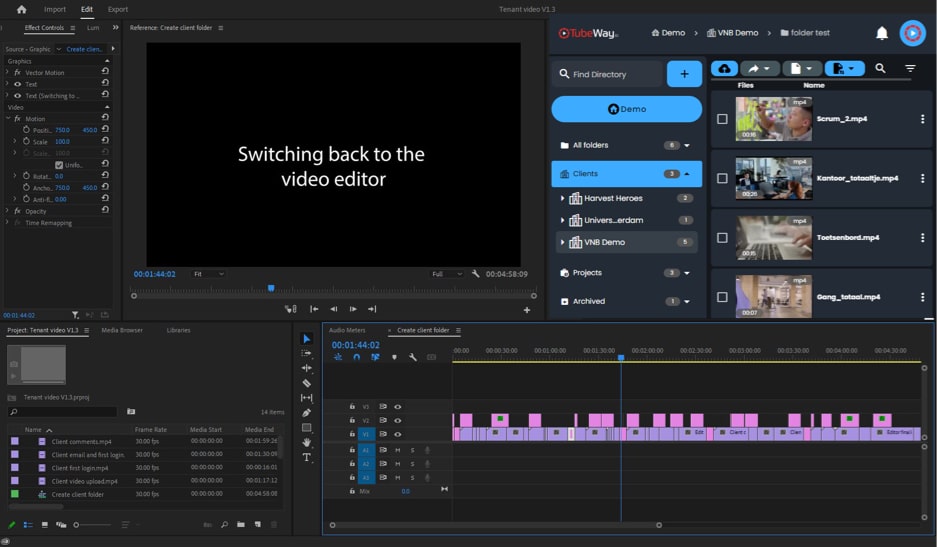Toggle V2 track output eye
Screen dimensions: 937x547
click(397, 420)
